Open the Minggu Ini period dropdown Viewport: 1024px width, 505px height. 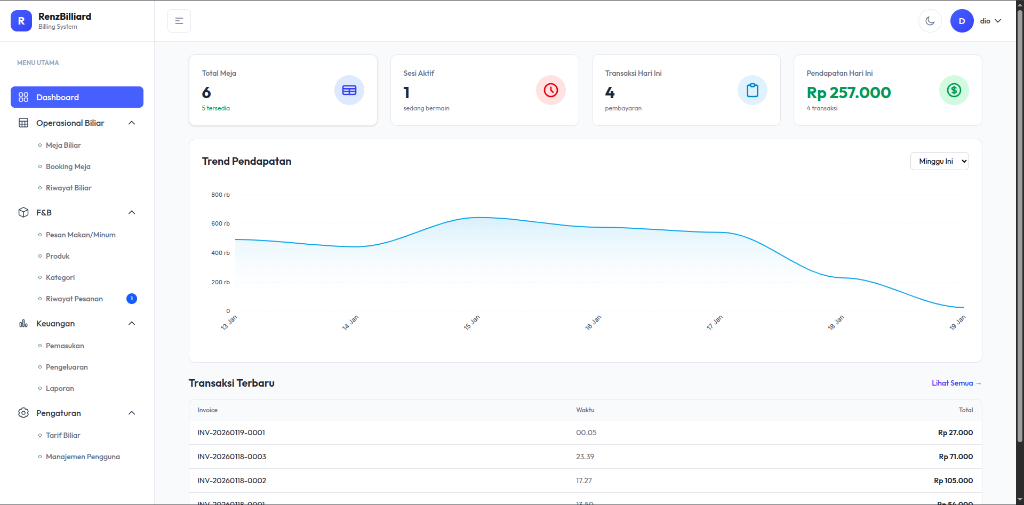point(939,161)
